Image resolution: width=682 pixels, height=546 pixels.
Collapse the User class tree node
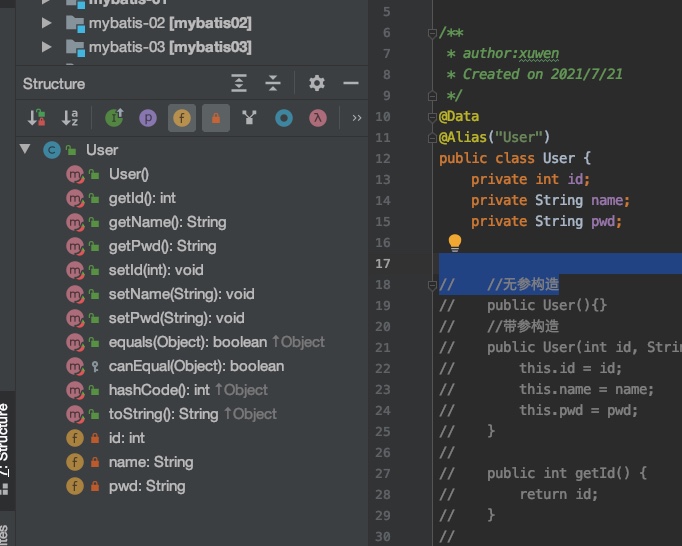pyautogui.click(x=25, y=150)
